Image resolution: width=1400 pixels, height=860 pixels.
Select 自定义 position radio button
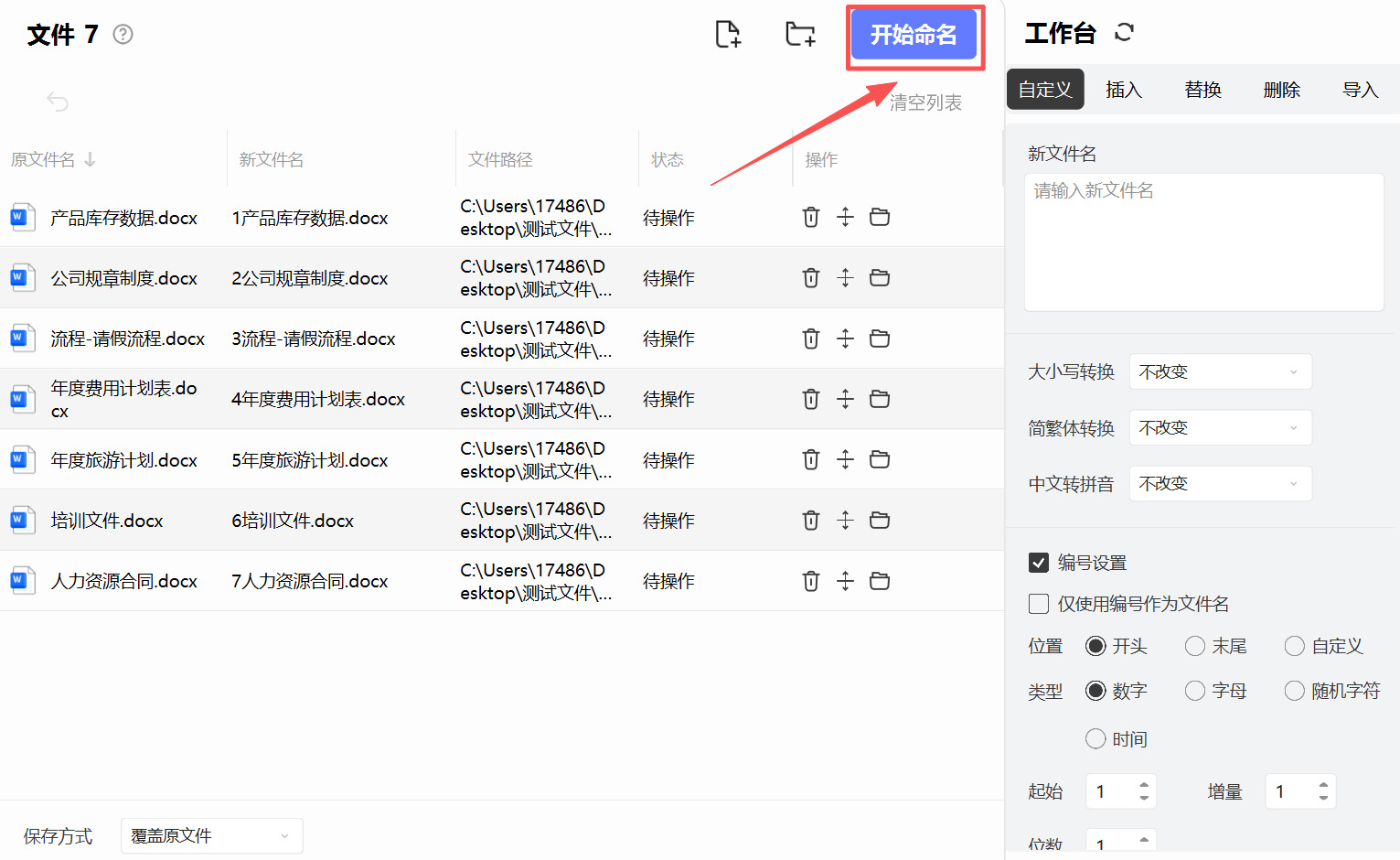[1295, 646]
